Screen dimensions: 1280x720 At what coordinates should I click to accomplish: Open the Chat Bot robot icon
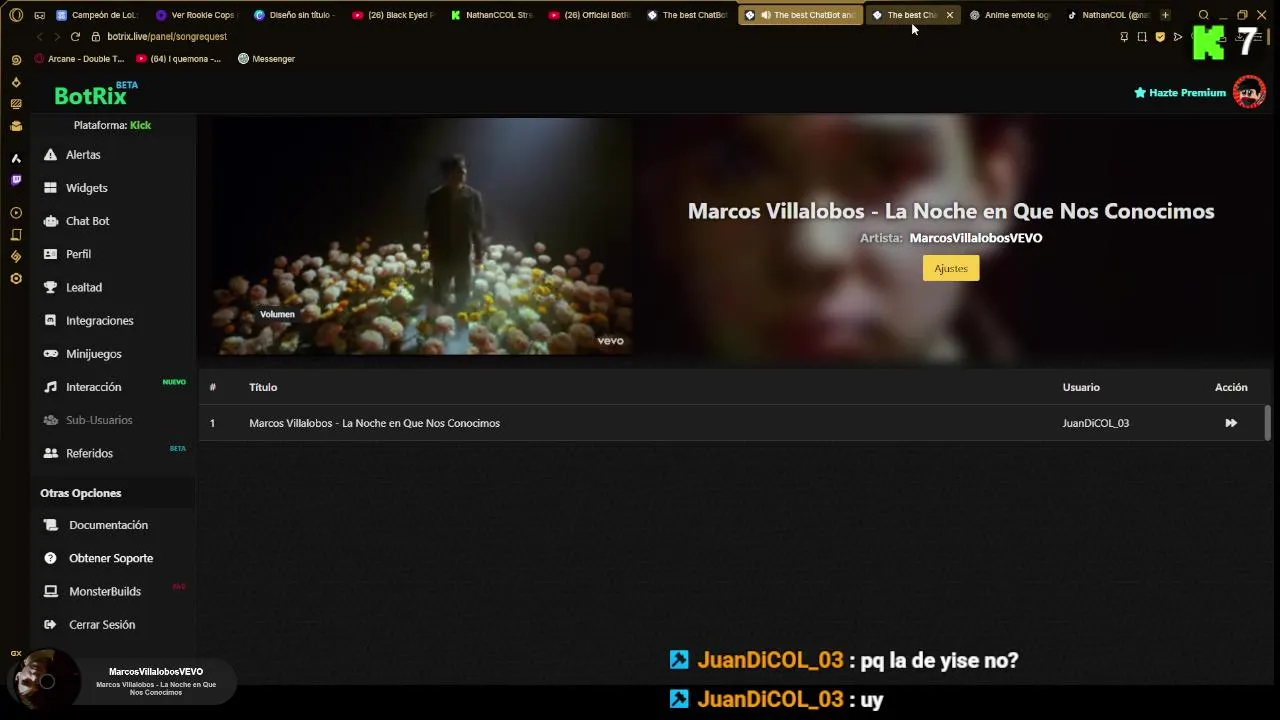(50, 221)
